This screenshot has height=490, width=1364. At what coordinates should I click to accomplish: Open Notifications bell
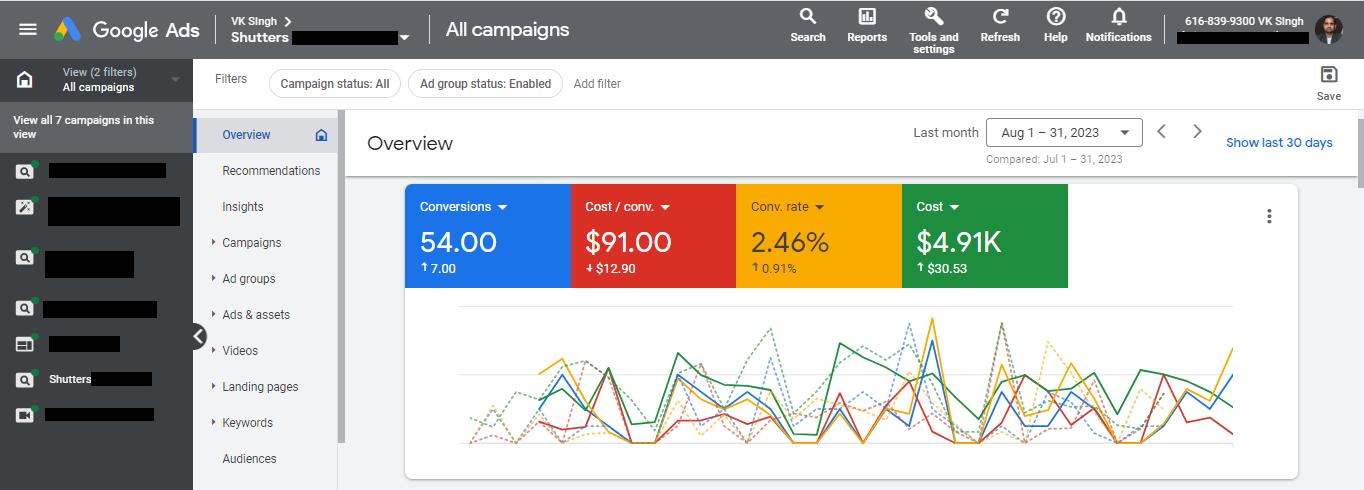pos(1118,17)
